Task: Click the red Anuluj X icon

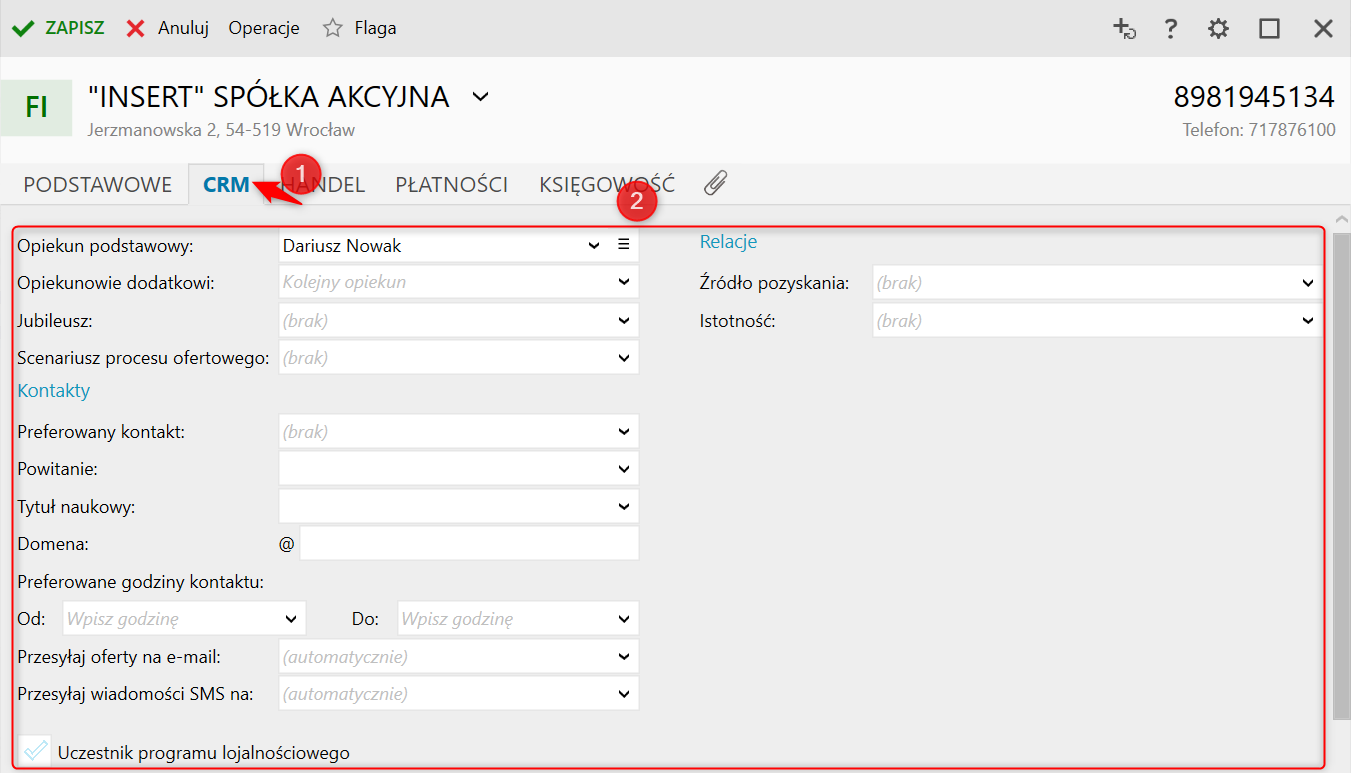Action: pyautogui.click(x=136, y=28)
